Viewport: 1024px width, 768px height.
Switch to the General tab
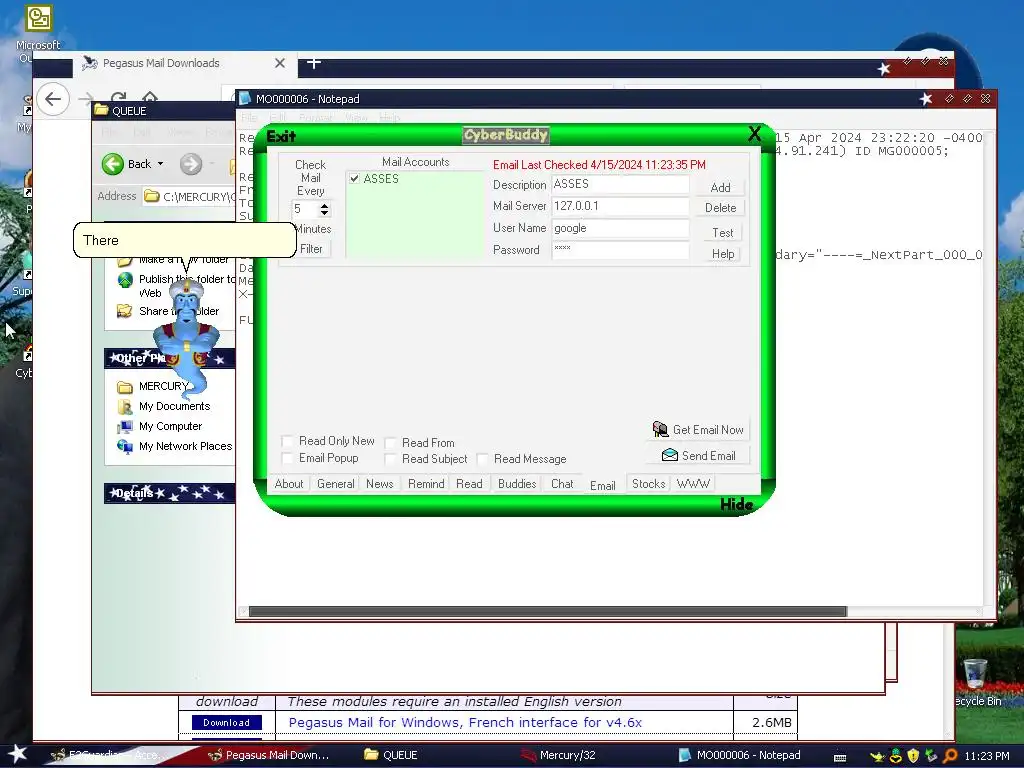[x=336, y=484]
